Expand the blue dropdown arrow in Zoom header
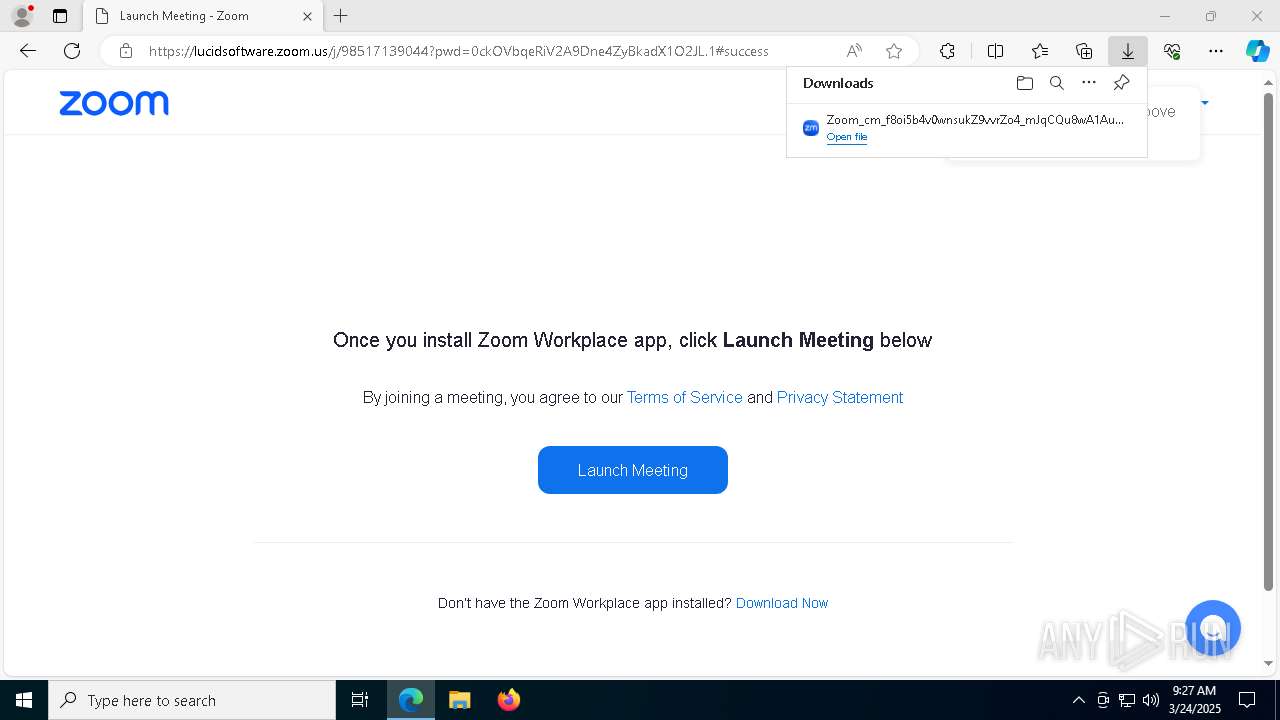The height and width of the screenshot is (720, 1280). click(x=1205, y=102)
